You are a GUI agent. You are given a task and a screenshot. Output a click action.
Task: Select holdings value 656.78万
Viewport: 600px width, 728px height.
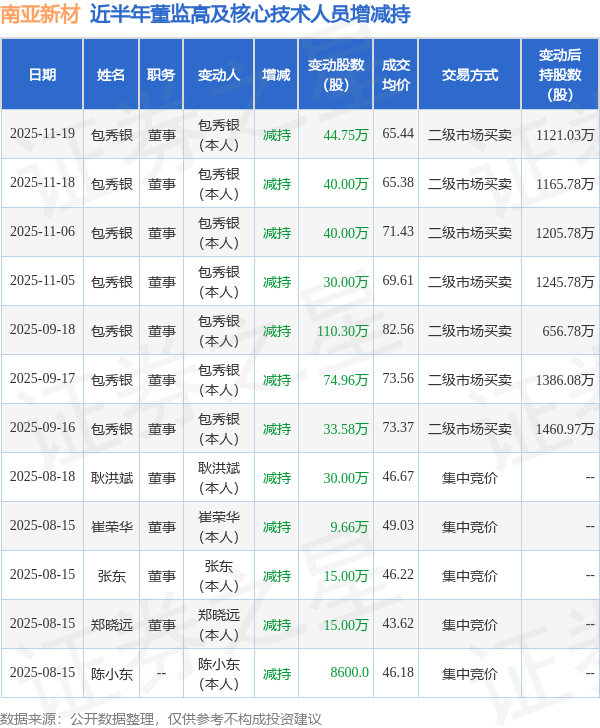[x=568, y=331]
